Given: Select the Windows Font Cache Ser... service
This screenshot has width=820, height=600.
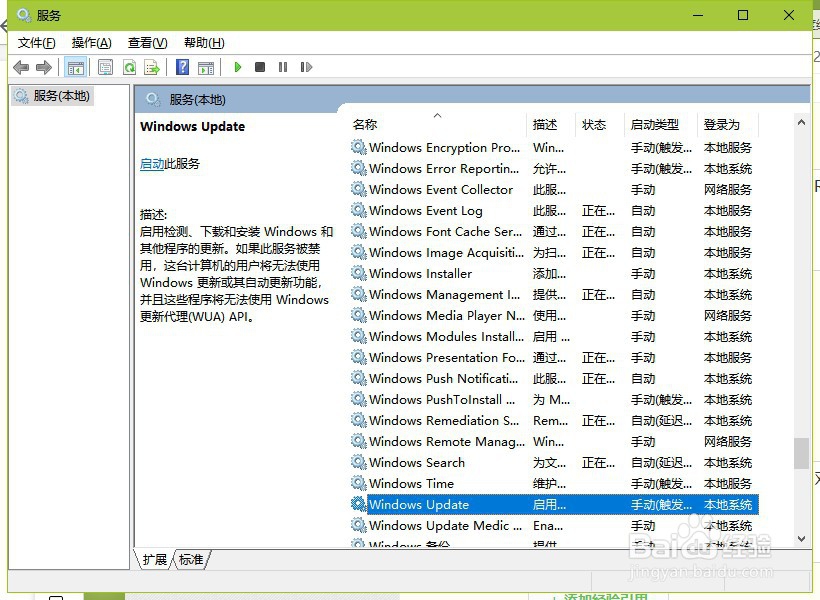Looking at the screenshot, I should pyautogui.click(x=554, y=232).
